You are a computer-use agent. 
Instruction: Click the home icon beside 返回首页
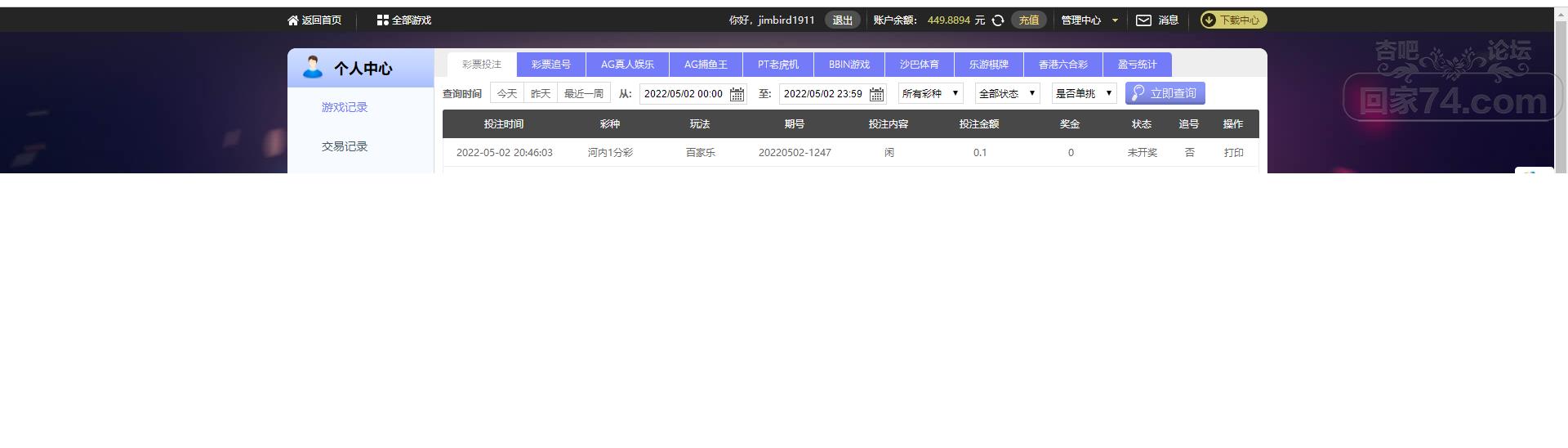[x=293, y=20]
